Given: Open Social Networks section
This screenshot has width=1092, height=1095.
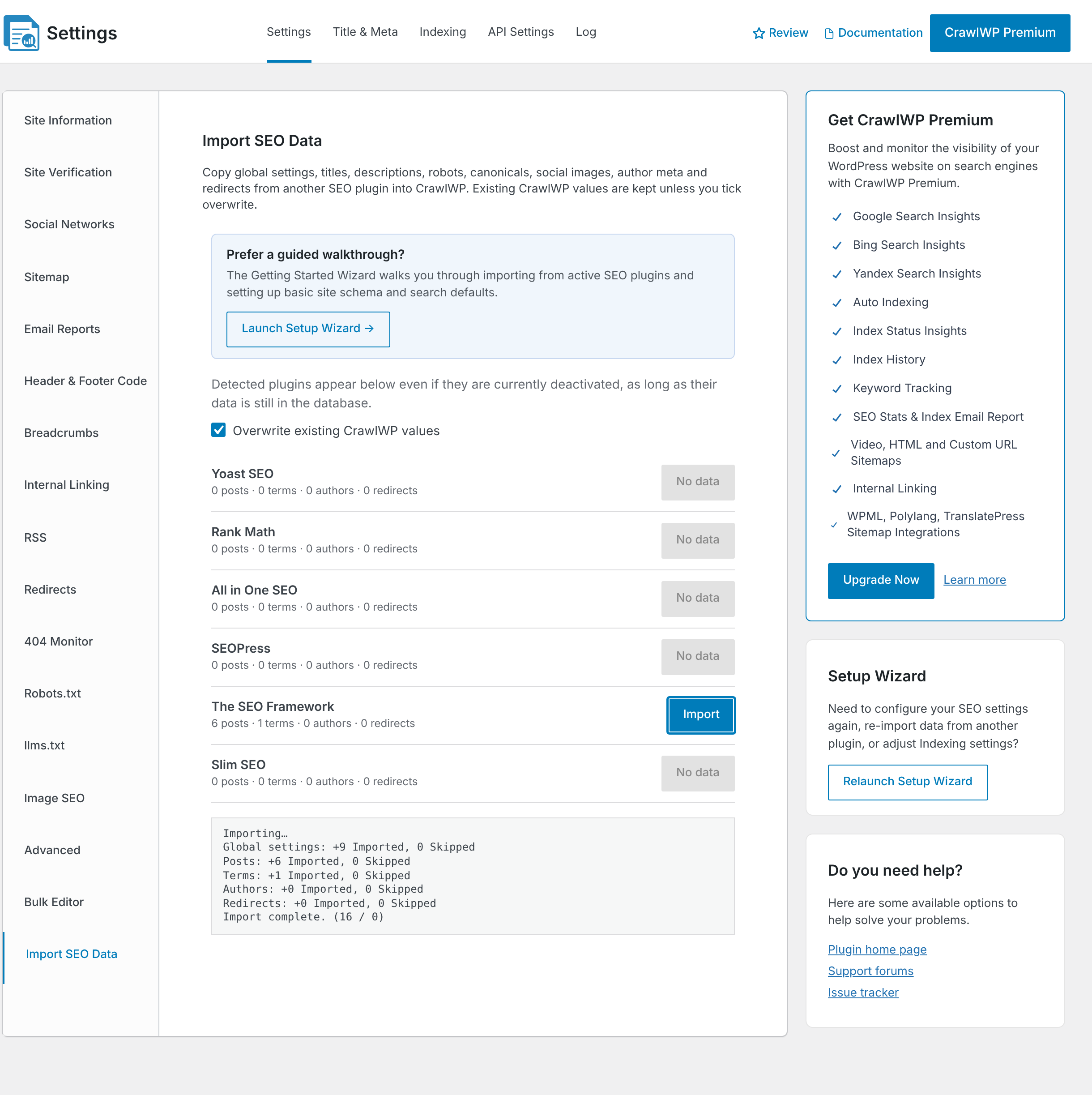Looking at the screenshot, I should (69, 224).
